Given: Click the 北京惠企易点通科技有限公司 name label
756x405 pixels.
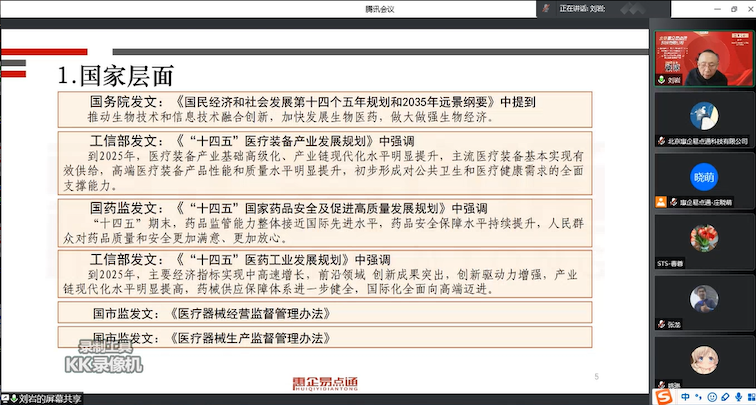Looking at the screenshot, I should (707, 141).
